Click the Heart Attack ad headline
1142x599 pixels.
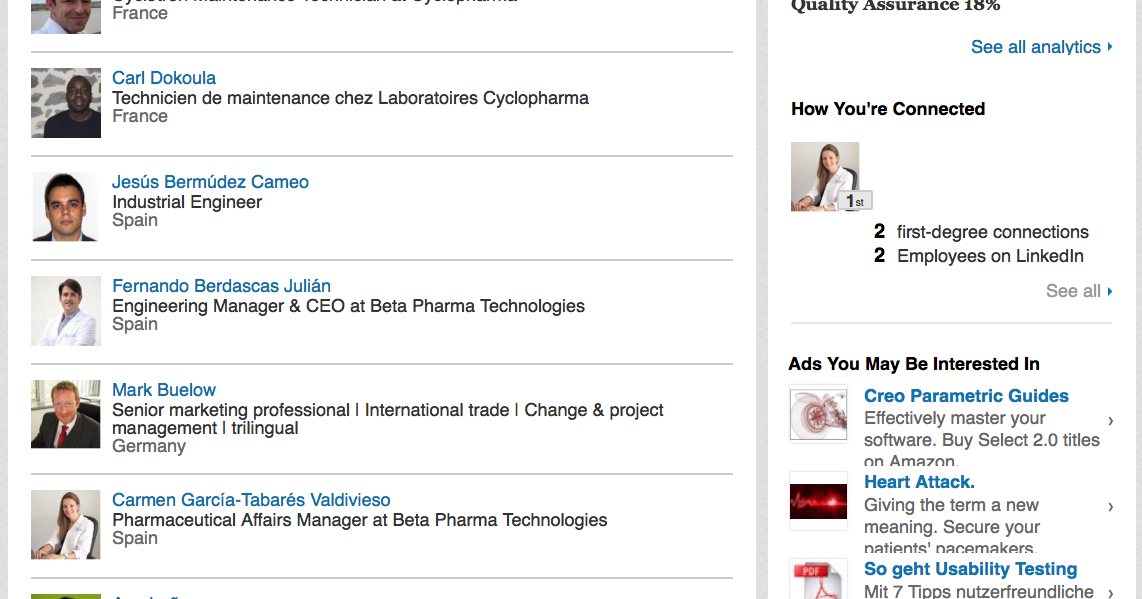coord(918,482)
